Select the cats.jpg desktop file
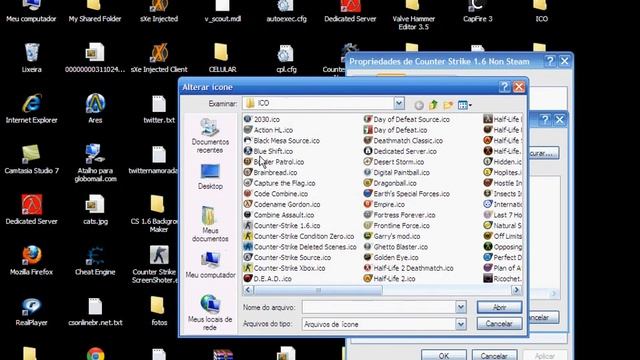 (95, 210)
